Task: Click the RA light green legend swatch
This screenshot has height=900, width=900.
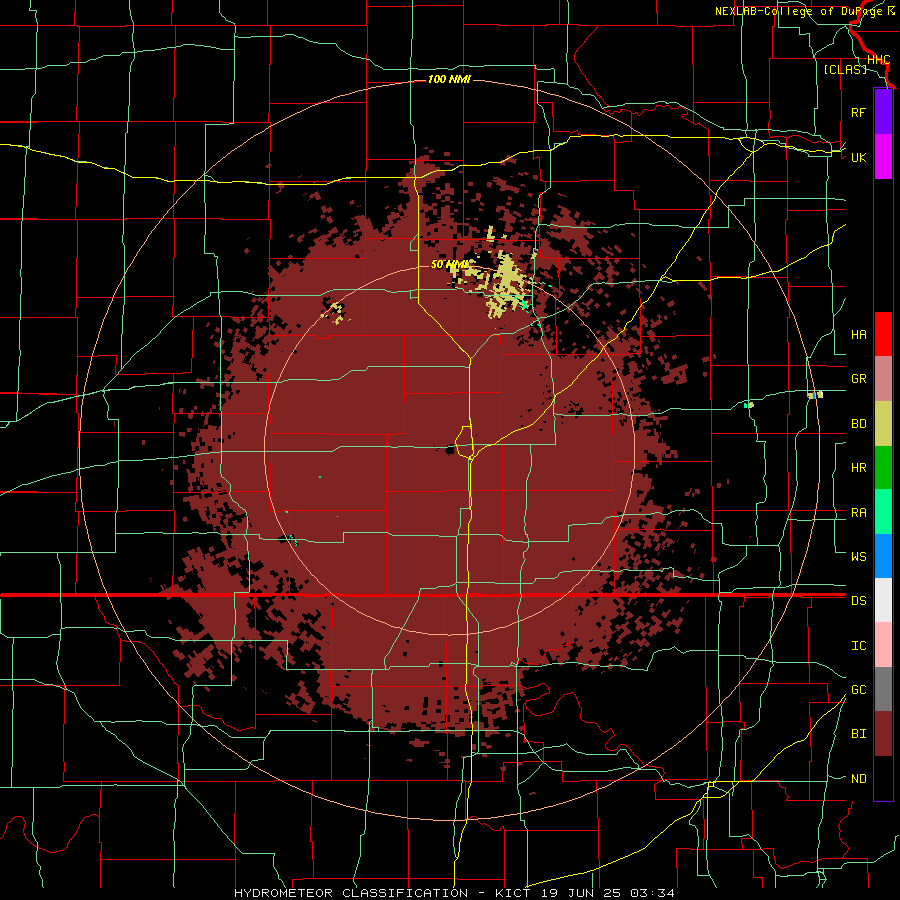Action: click(883, 512)
